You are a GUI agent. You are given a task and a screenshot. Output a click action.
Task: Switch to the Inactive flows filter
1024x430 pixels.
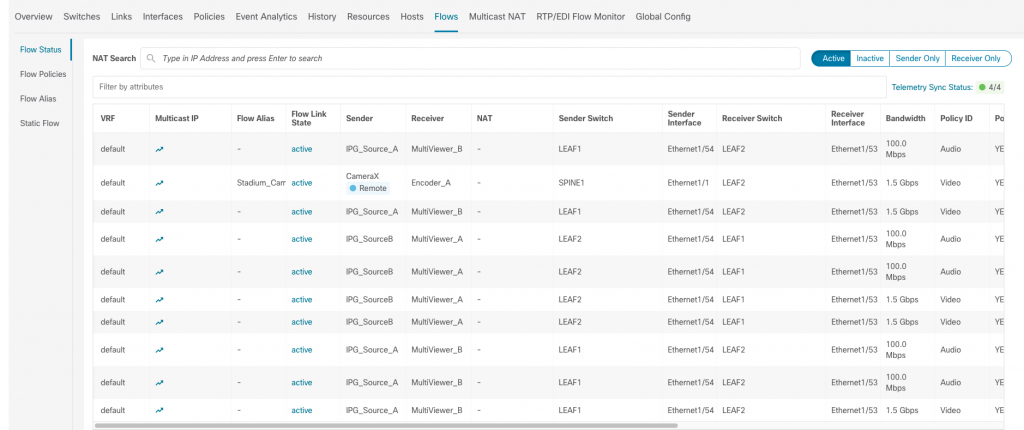point(869,58)
